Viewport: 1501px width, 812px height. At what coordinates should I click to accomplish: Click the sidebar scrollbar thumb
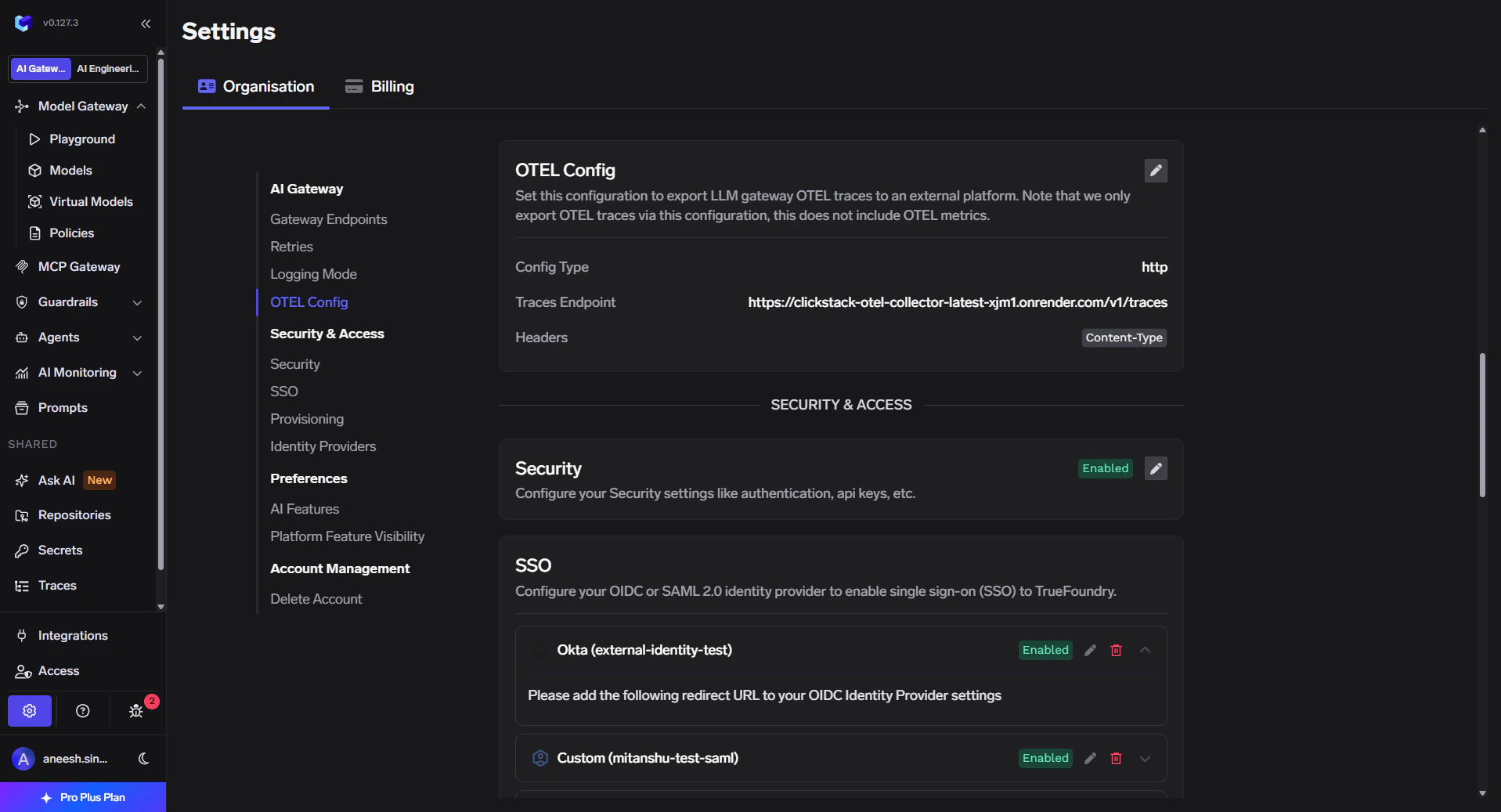click(161, 313)
